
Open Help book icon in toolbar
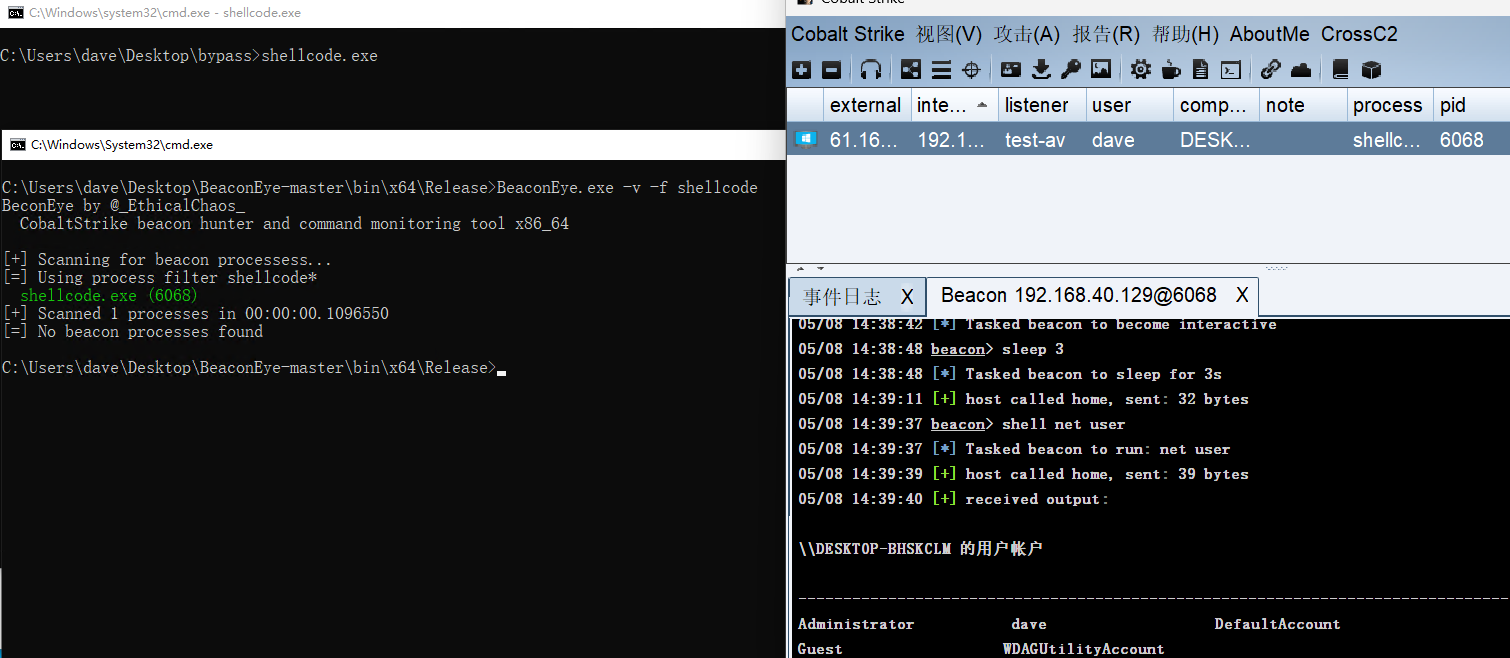click(x=1341, y=70)
